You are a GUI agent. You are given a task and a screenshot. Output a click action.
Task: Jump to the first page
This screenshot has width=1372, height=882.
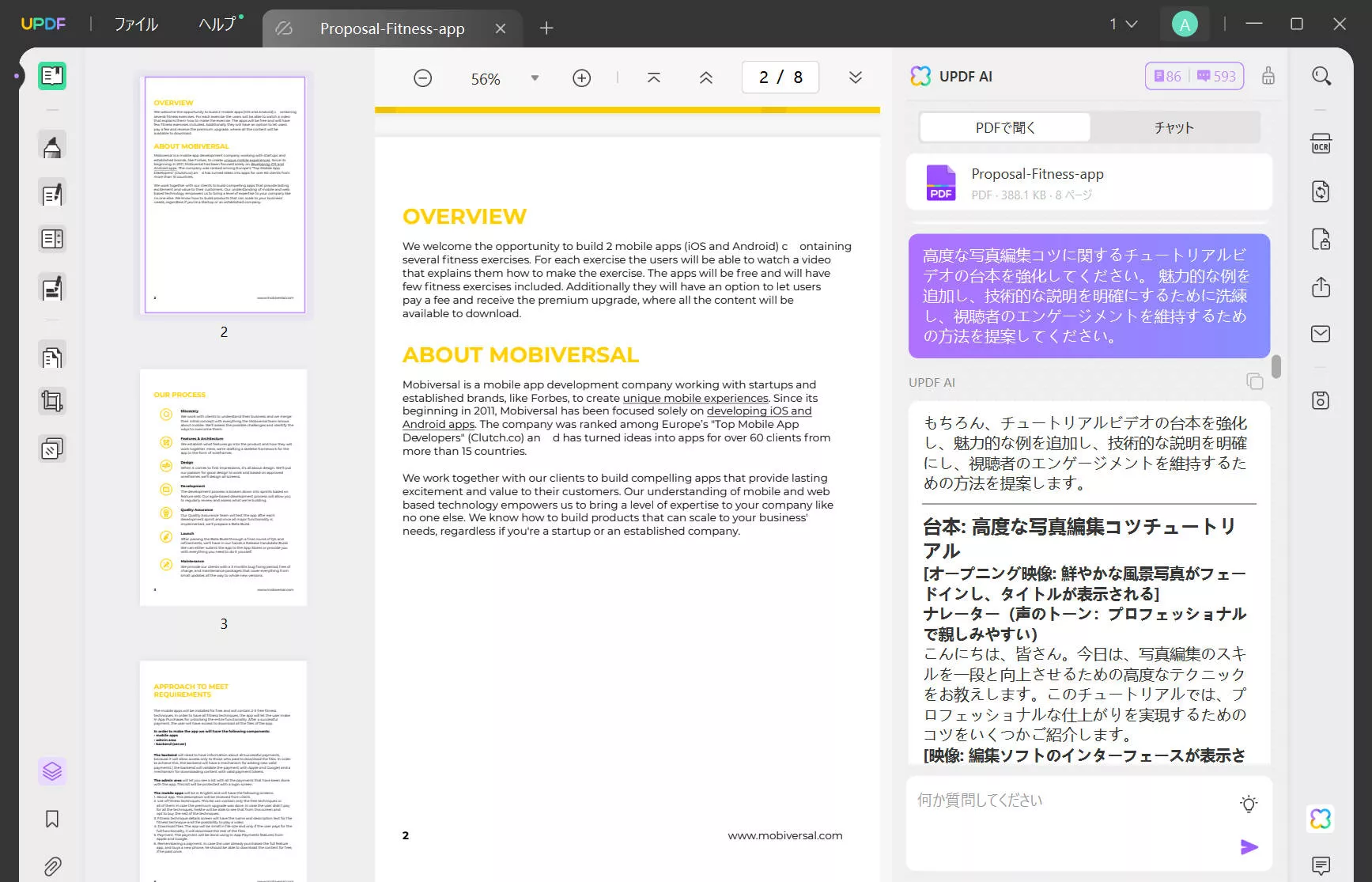654,78
